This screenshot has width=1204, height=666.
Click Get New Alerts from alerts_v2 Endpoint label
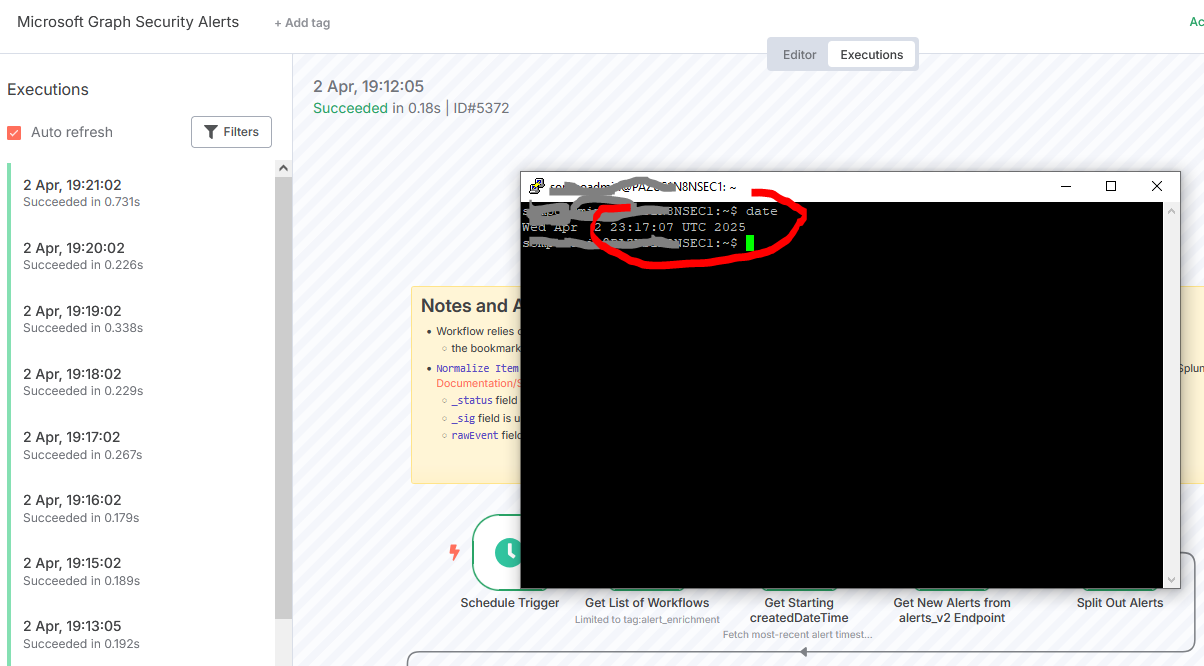pos(952,610)
